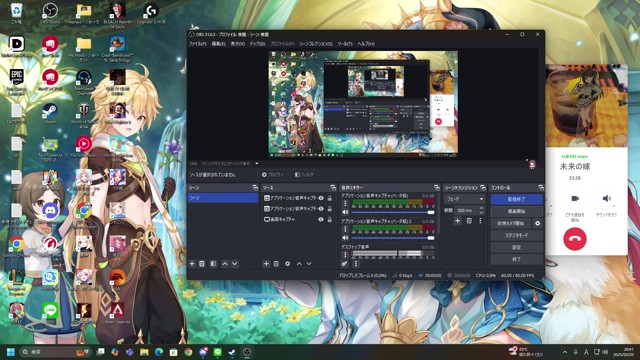Open the 編集(E) menu in OBS
This screenshot has height=360, width=640.
(x=218, y=44)
